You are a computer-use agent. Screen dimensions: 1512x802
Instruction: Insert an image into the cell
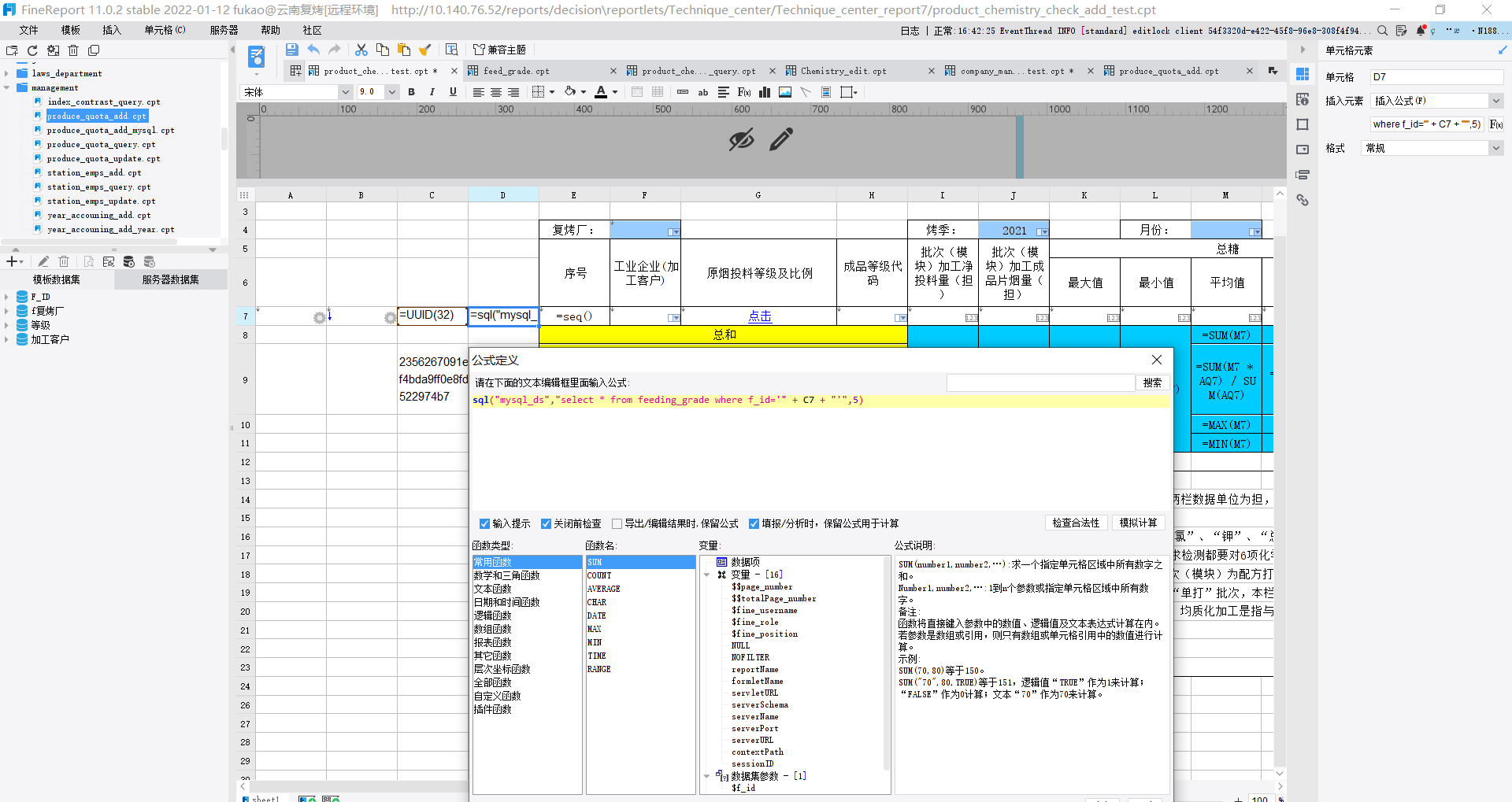(x=785, y=92)
